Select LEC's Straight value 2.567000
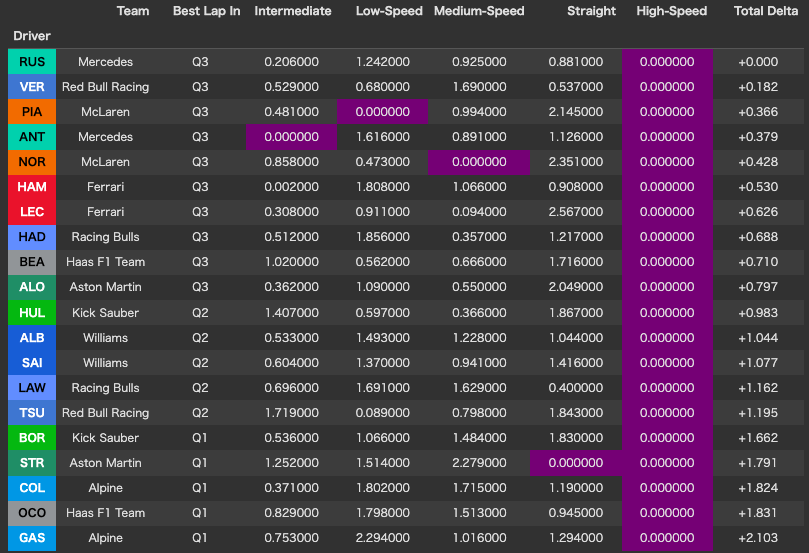This screenshot has width=809, height=553. (x=575, y=212)
